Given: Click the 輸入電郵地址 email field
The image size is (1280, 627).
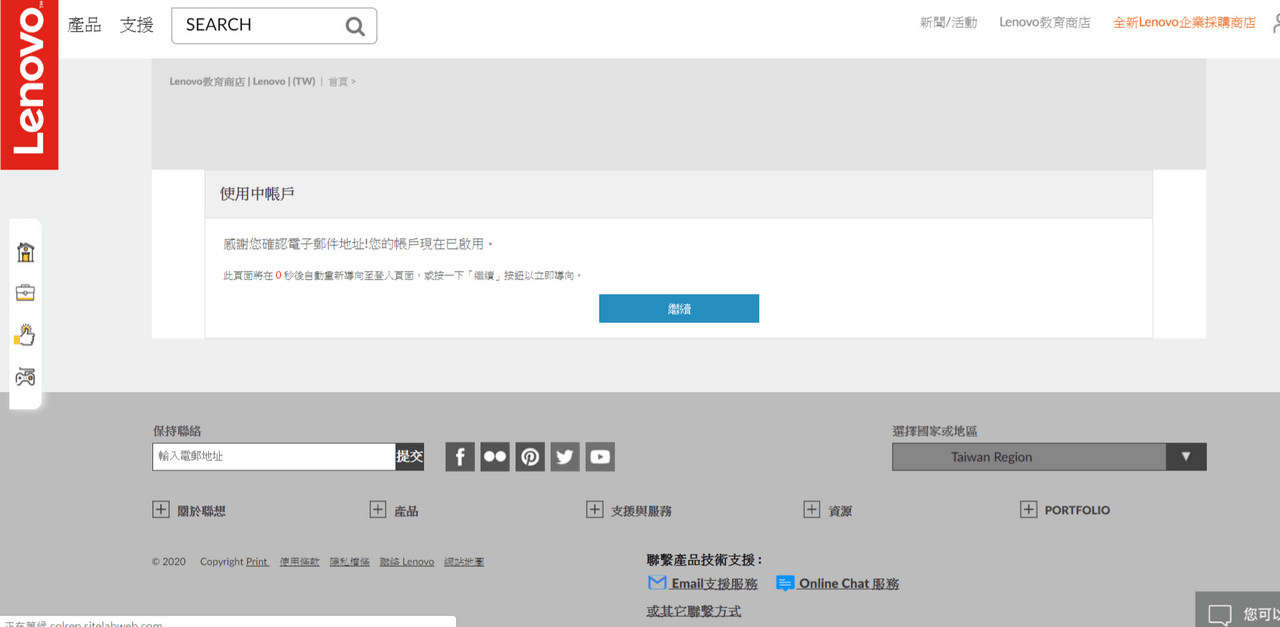Looking at the screenshot, I should 275,457.
